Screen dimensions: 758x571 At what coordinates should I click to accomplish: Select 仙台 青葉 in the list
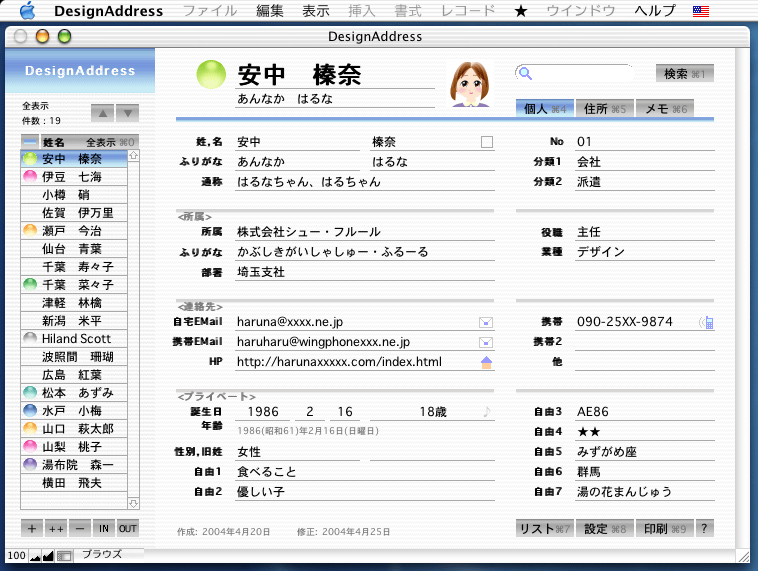click(74, 249)
